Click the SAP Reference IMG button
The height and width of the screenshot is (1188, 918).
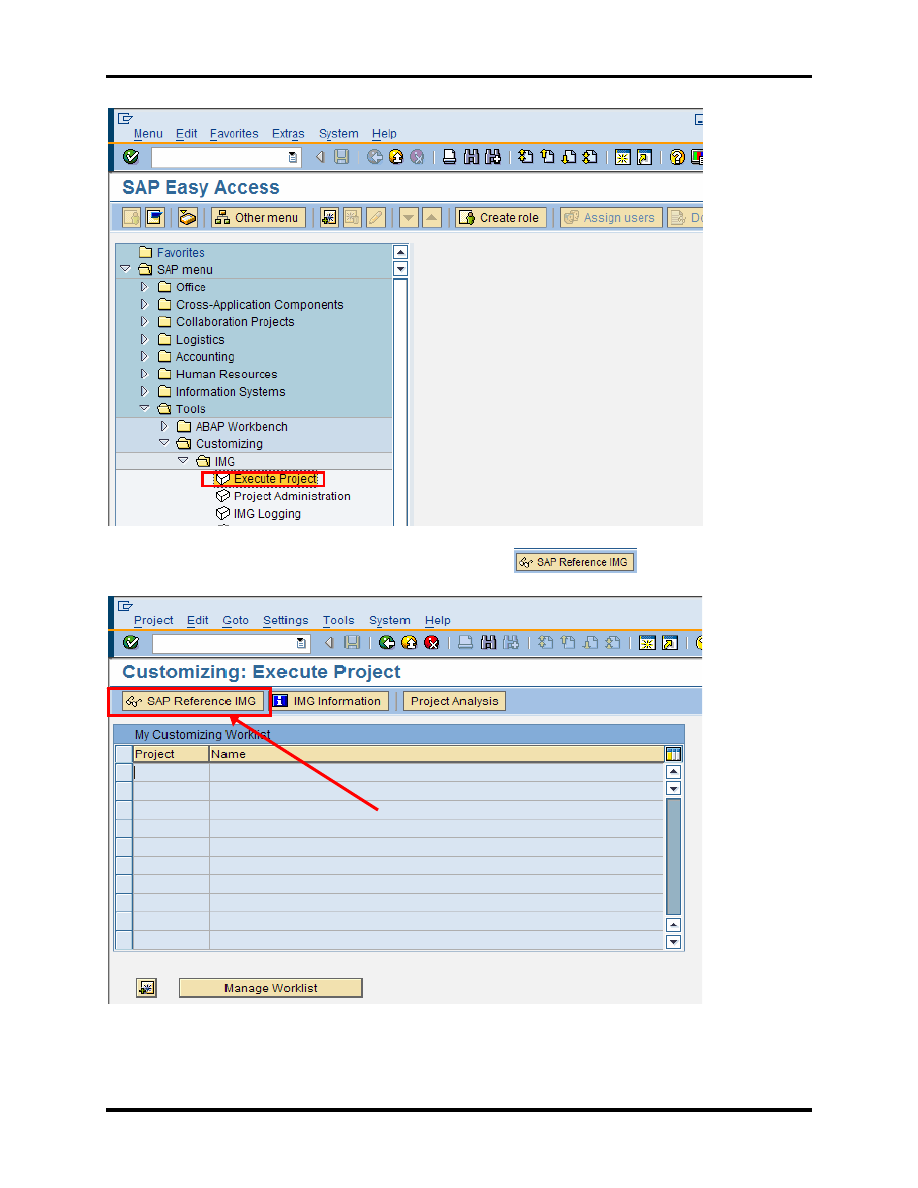(192, 701)
